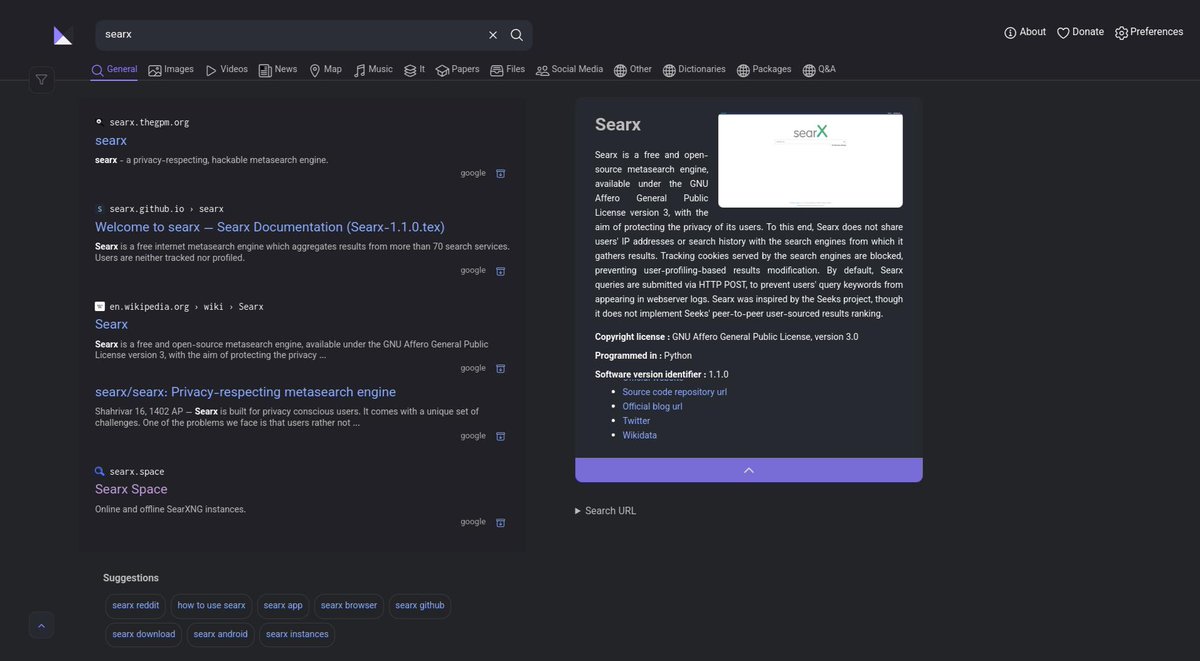Click the Searx infobox screenshot thumbnail

point(810,160)
